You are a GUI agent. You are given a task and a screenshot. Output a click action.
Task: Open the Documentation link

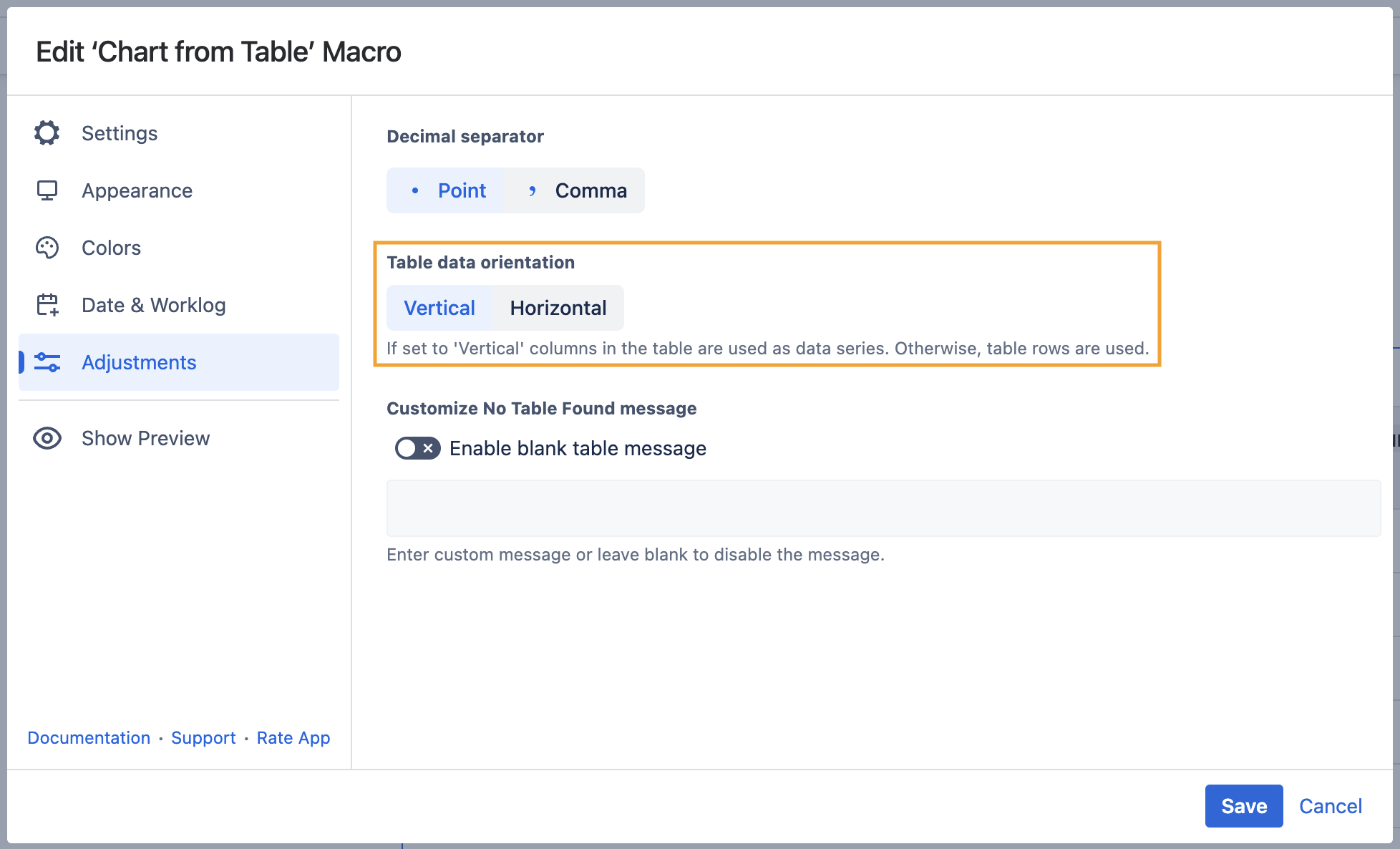tap(89, 737)
